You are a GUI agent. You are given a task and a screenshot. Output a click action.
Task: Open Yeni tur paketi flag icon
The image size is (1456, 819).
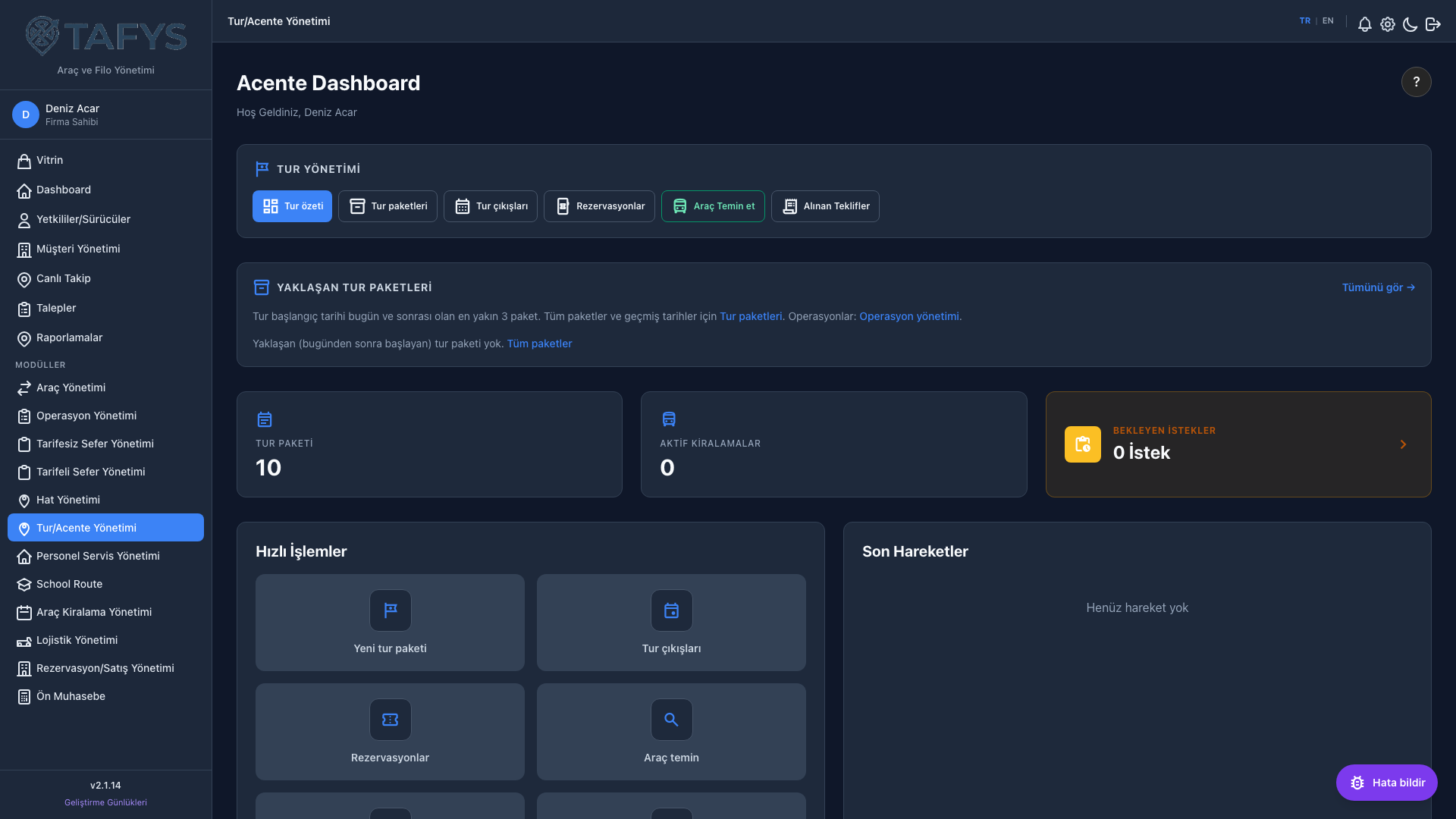point(390,610)
